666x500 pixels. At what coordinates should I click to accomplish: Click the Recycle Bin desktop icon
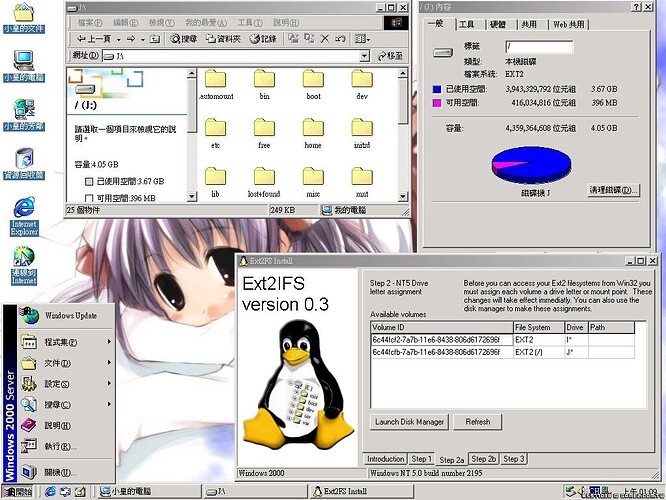click(24, 164)
